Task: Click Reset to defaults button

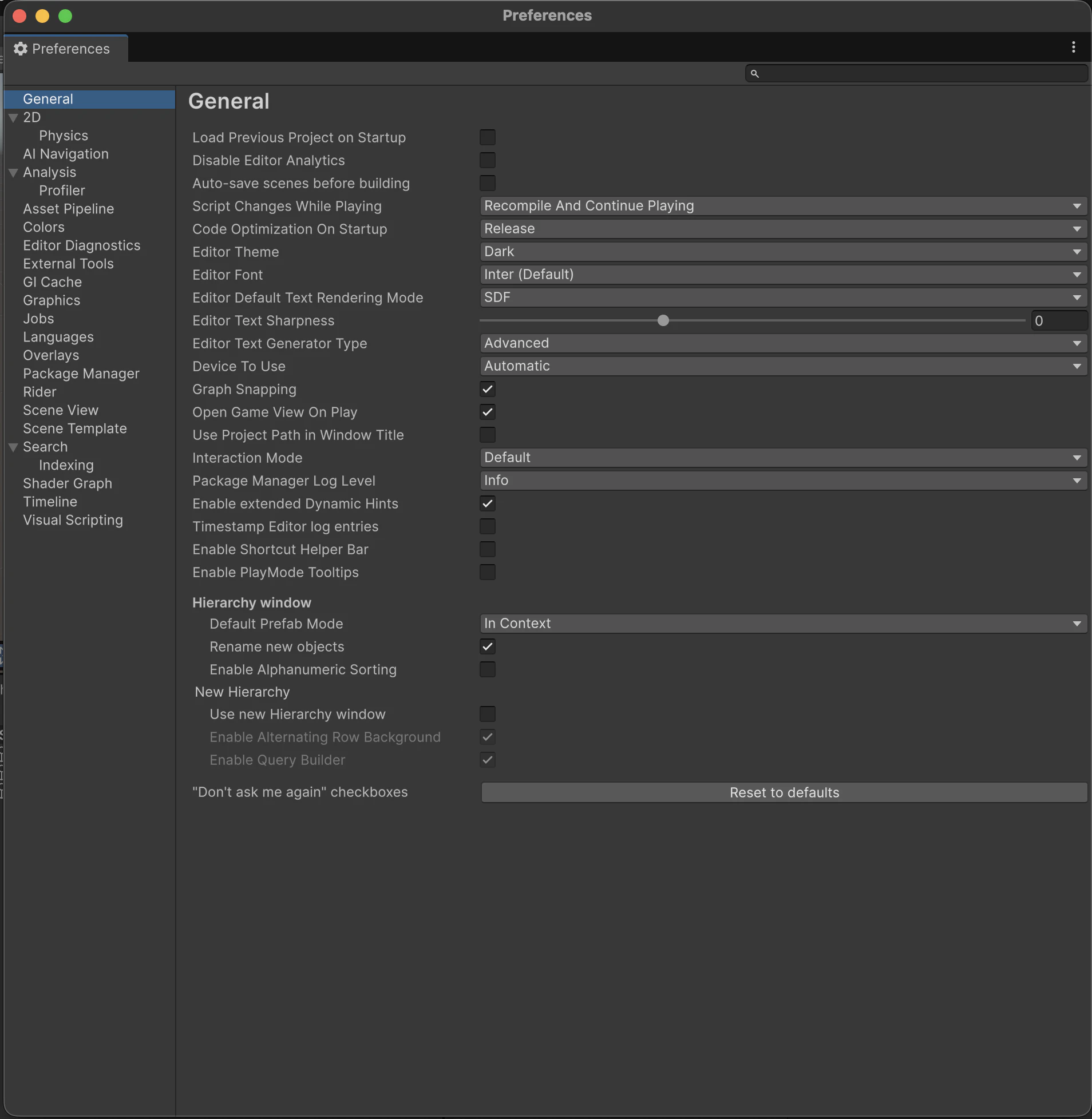Action: pyautogui.click(x=784, y=792)
